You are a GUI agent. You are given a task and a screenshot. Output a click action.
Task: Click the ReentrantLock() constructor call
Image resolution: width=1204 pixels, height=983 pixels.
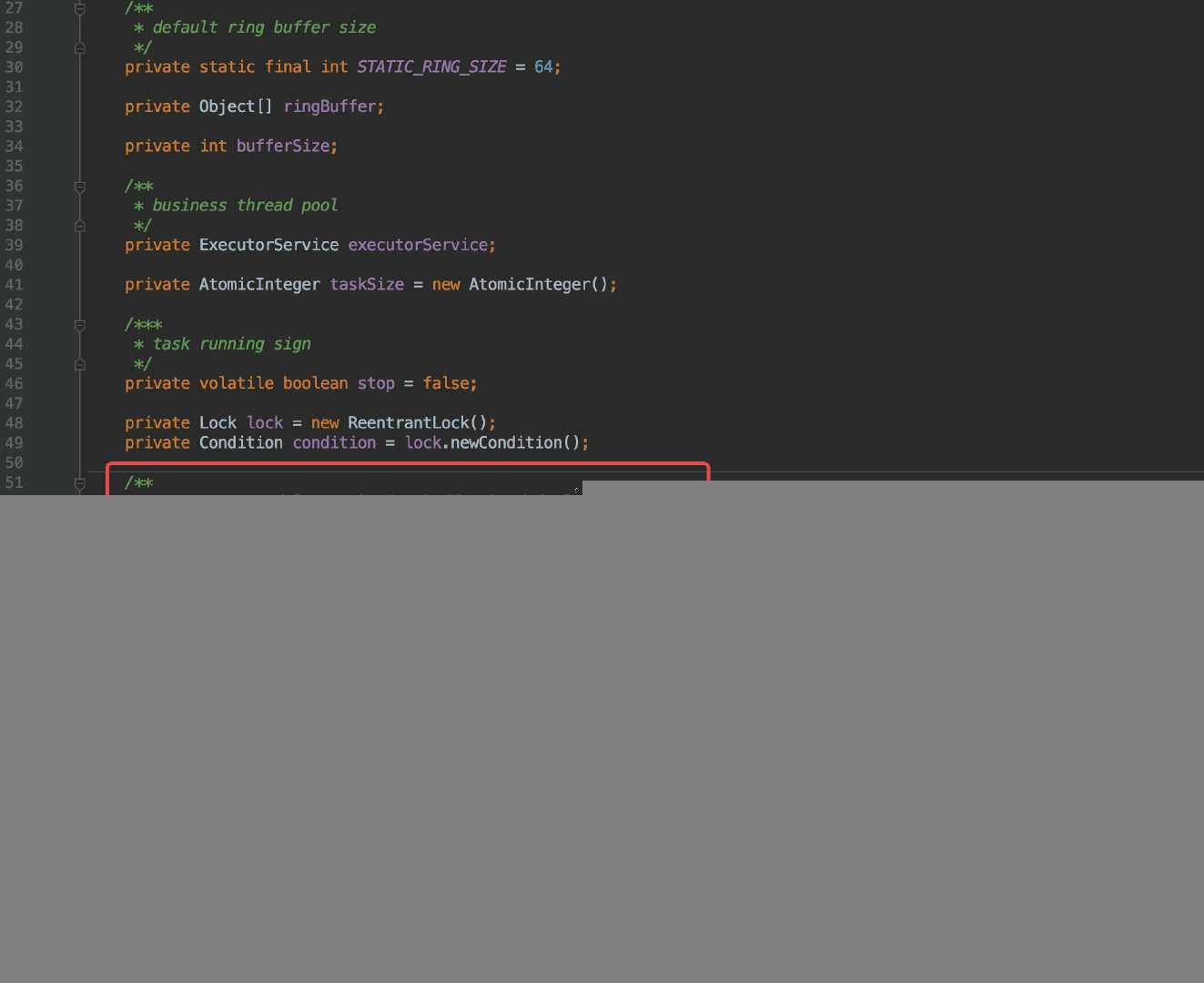(x=418, y=422)
